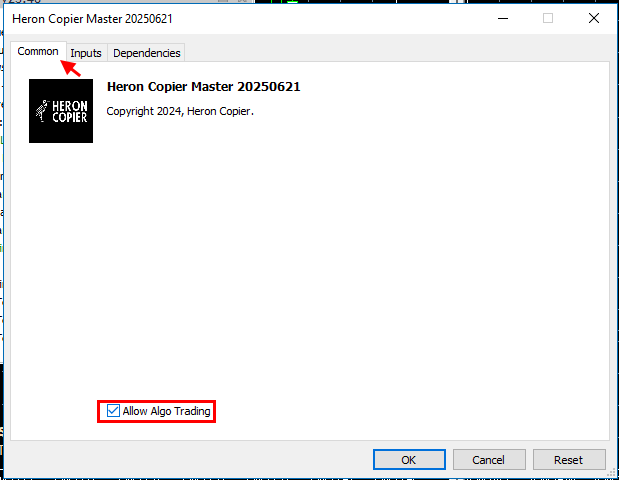619x480 pixels.
Task: Click the 'HERON' word in the logo
Action: (x=69, y=106)
